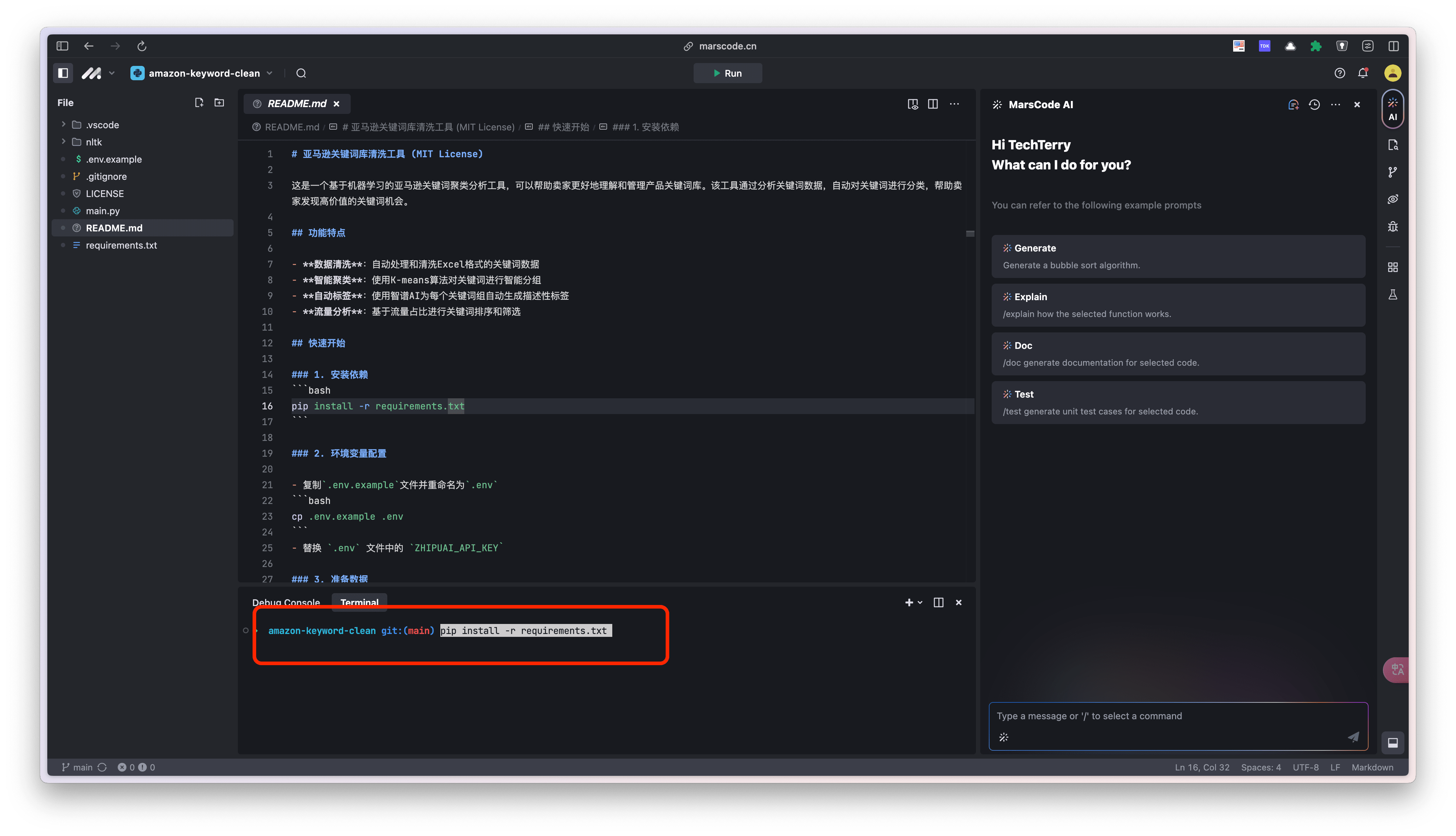Open MarsCode AI more options menu
1456x836 pixels.
[1335, 105]
